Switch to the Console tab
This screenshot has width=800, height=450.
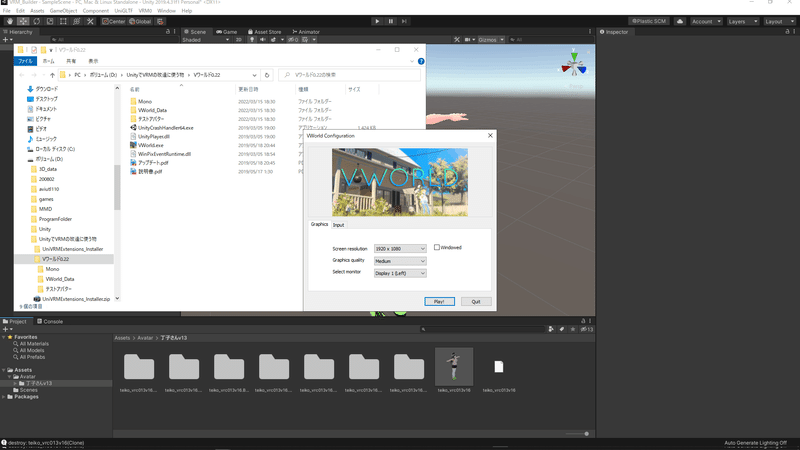tap(50, 321)
